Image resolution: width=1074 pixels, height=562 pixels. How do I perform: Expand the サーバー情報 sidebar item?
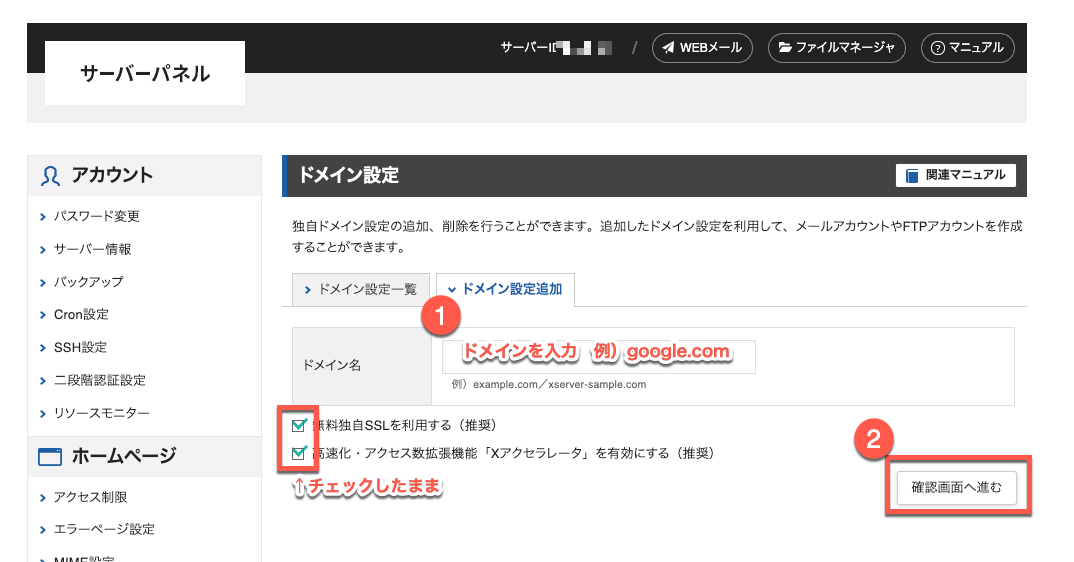[92, 249]
